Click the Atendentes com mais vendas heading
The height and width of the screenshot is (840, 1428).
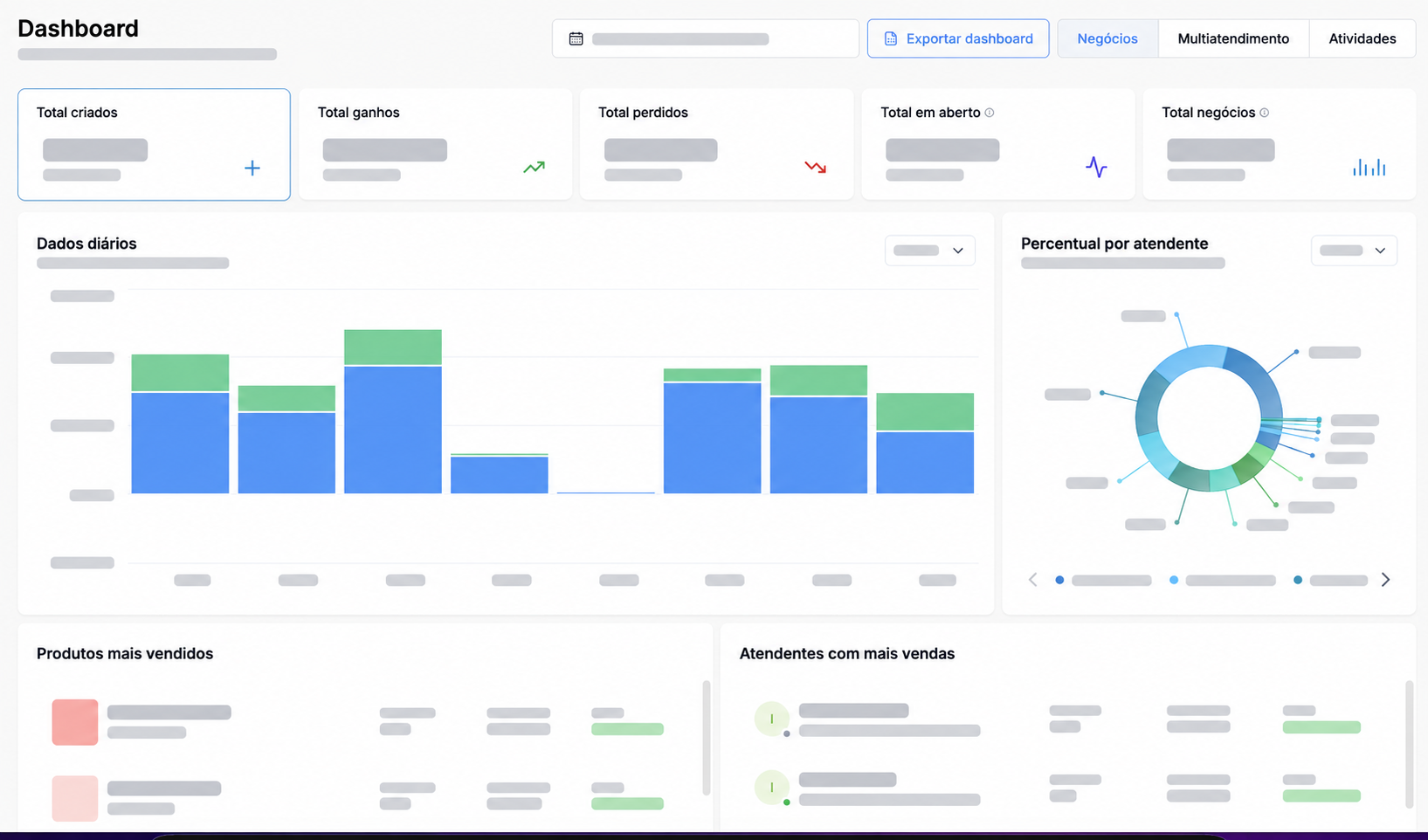[847, 654]
